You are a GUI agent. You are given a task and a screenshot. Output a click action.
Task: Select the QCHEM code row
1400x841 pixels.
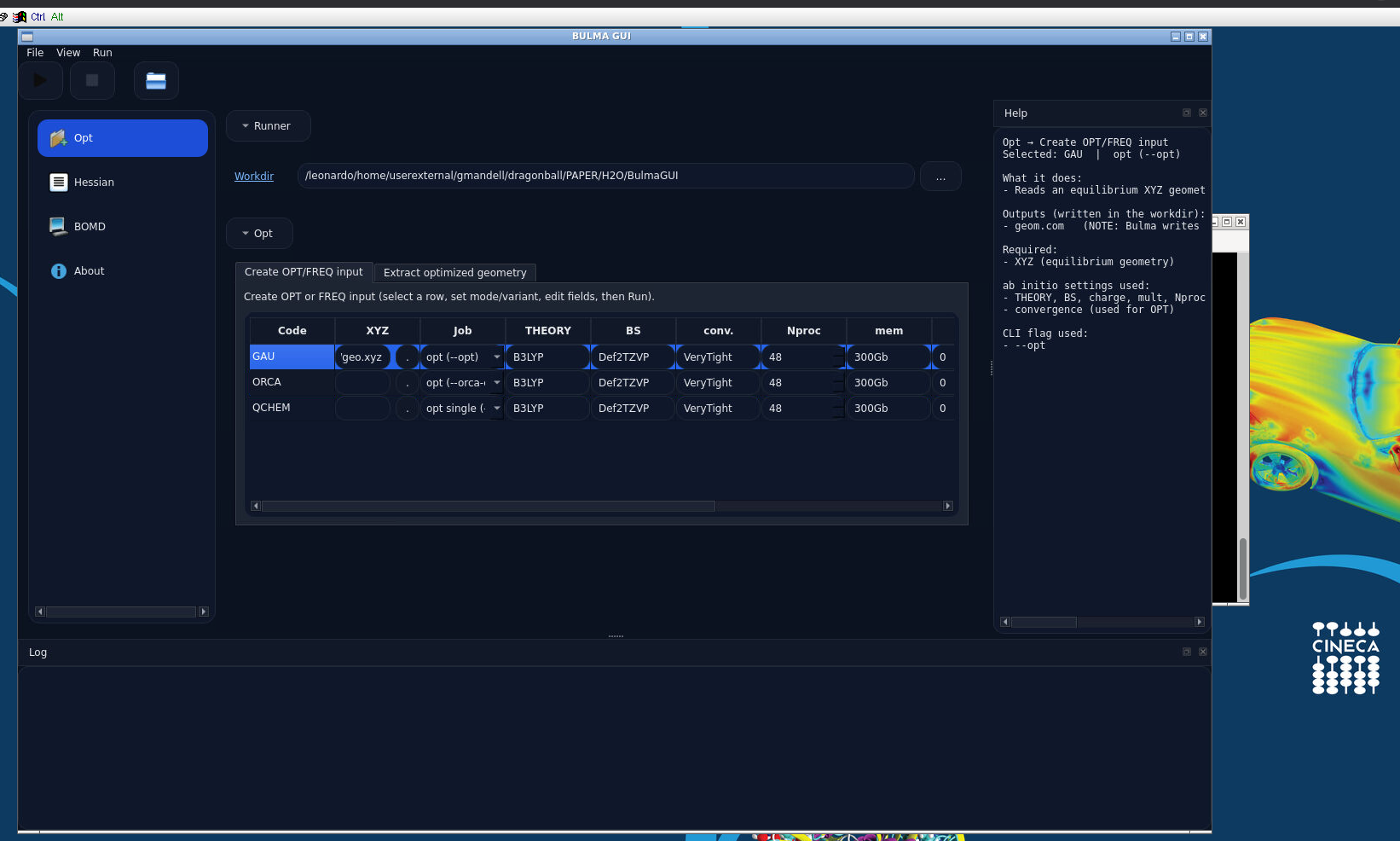pos(292,409)
